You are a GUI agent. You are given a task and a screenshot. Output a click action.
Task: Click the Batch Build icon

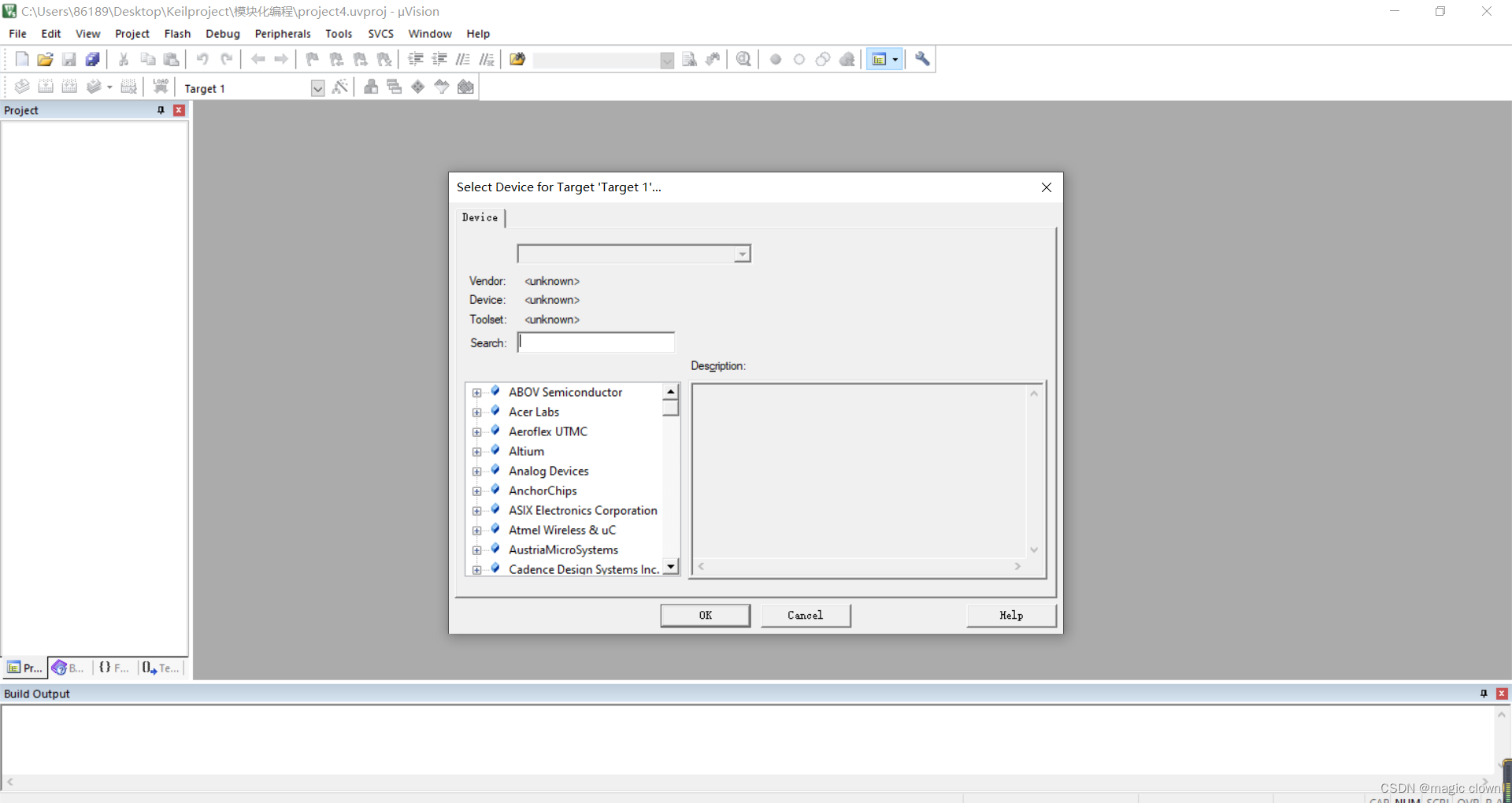pyautogui.click(x=94, y=87)
